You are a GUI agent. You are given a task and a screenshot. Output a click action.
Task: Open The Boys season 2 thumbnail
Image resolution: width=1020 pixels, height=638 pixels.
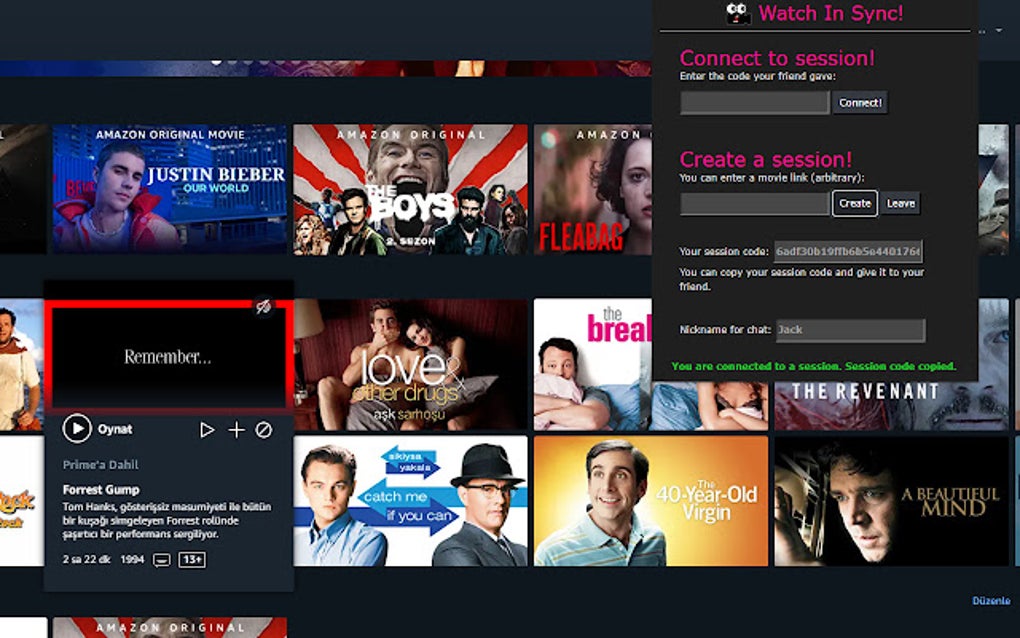410,190
